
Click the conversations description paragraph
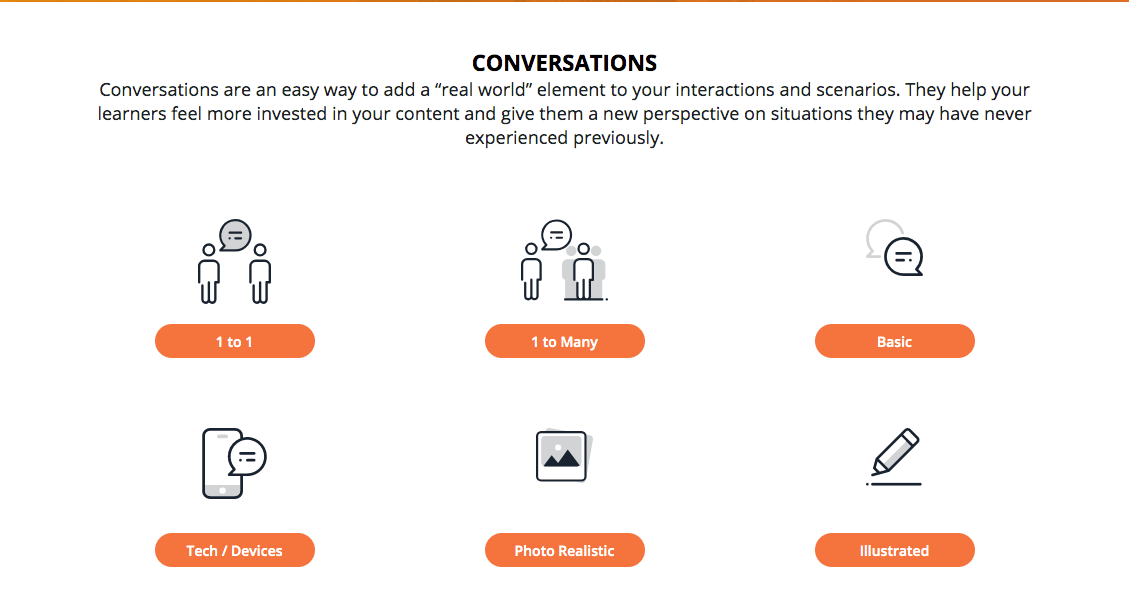pos(564,114)
